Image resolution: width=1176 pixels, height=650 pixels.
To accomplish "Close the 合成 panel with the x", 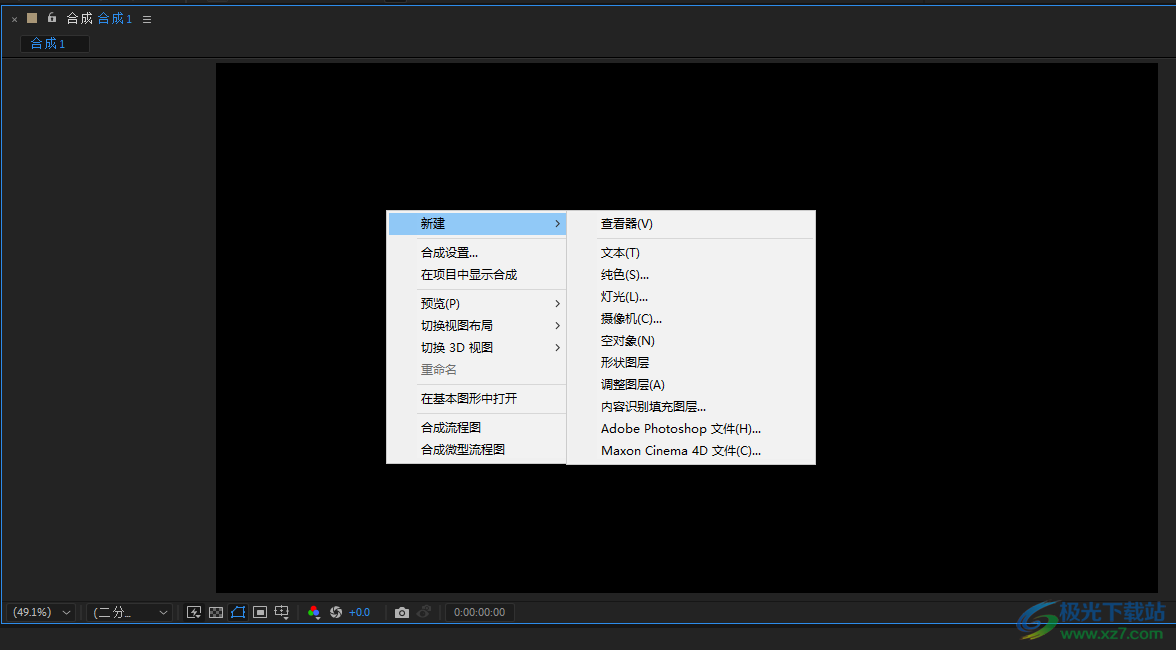I will click(x=14, y=19).
